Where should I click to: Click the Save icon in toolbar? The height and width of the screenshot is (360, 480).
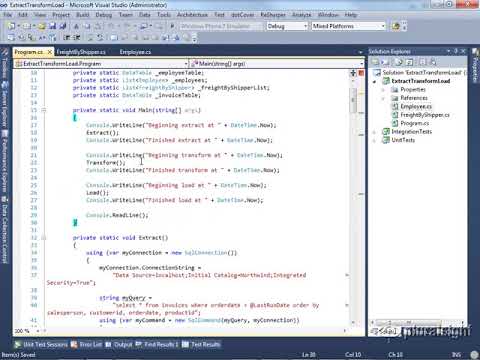point(52,26)
